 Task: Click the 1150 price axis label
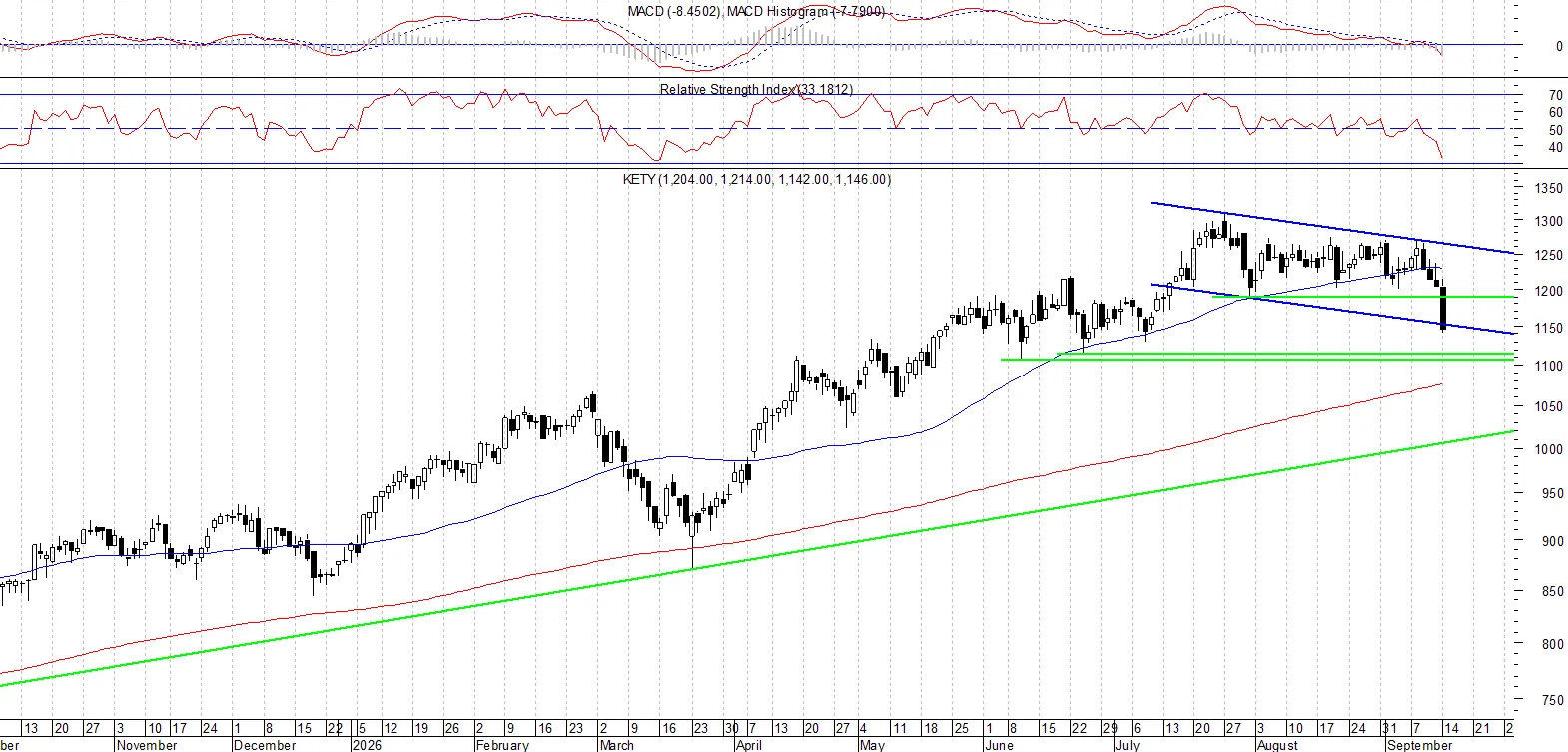(x=1549, y=328)
